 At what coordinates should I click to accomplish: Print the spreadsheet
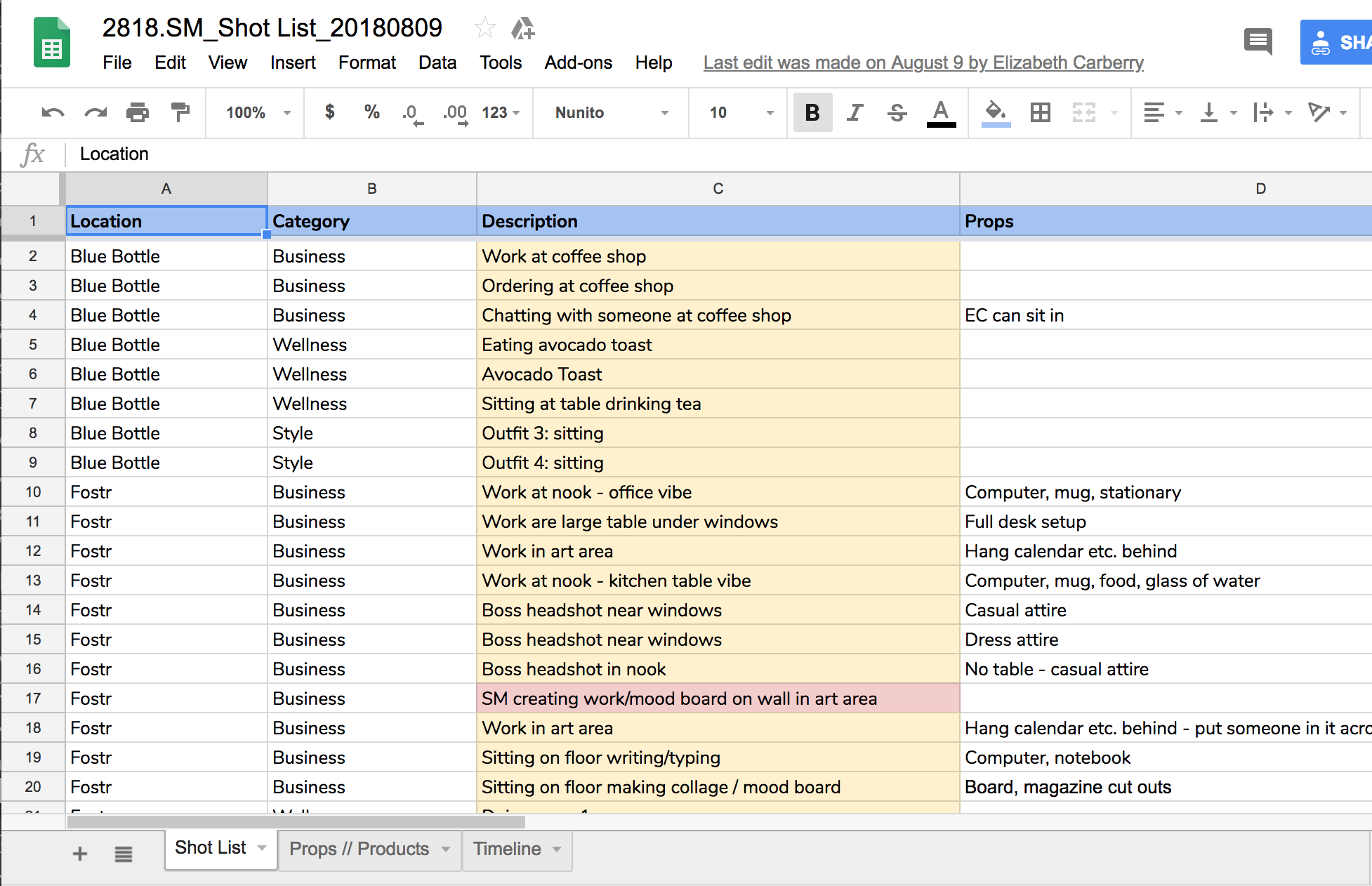coord(138,112)
